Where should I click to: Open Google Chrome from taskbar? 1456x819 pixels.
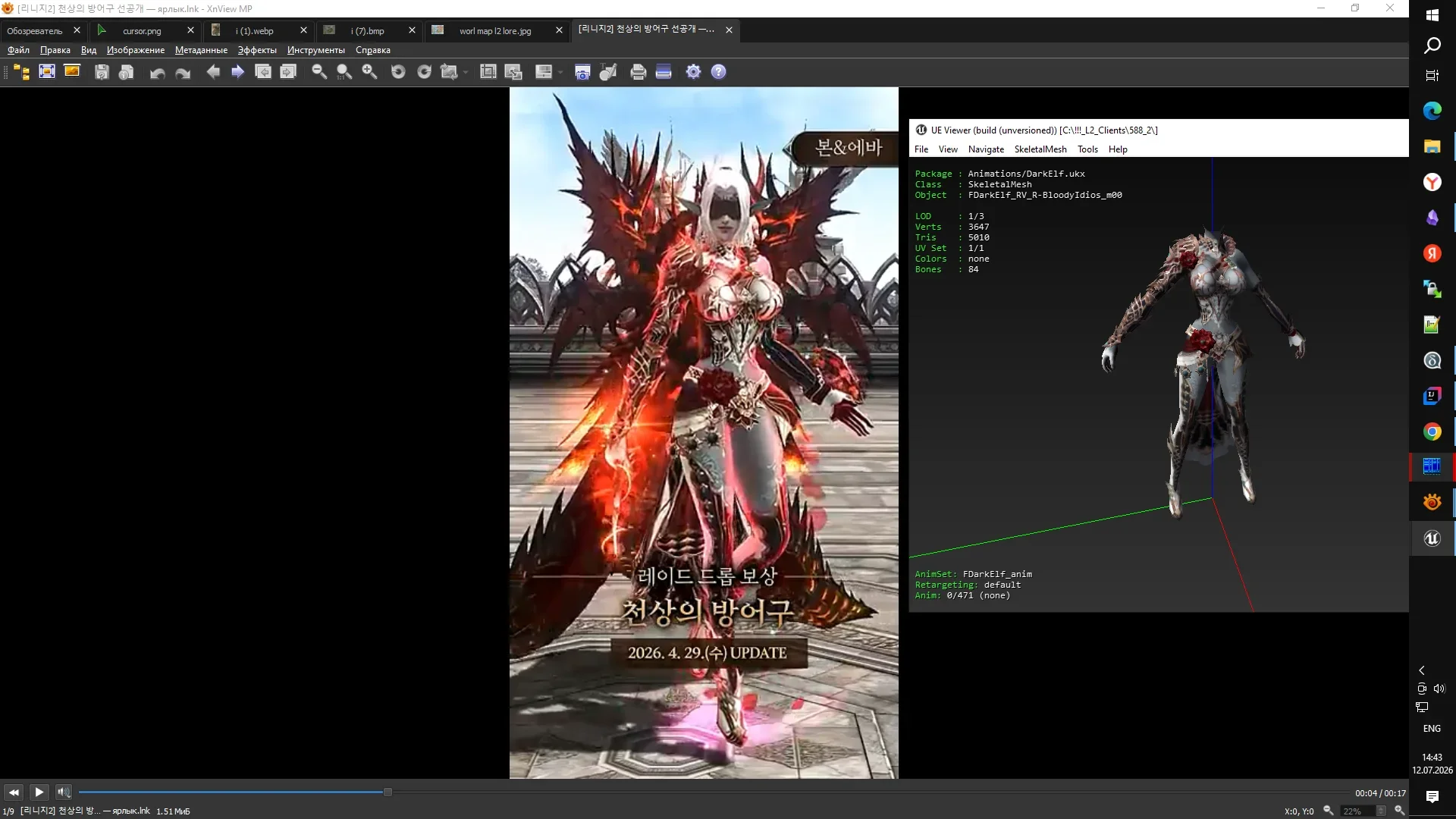1432,431
